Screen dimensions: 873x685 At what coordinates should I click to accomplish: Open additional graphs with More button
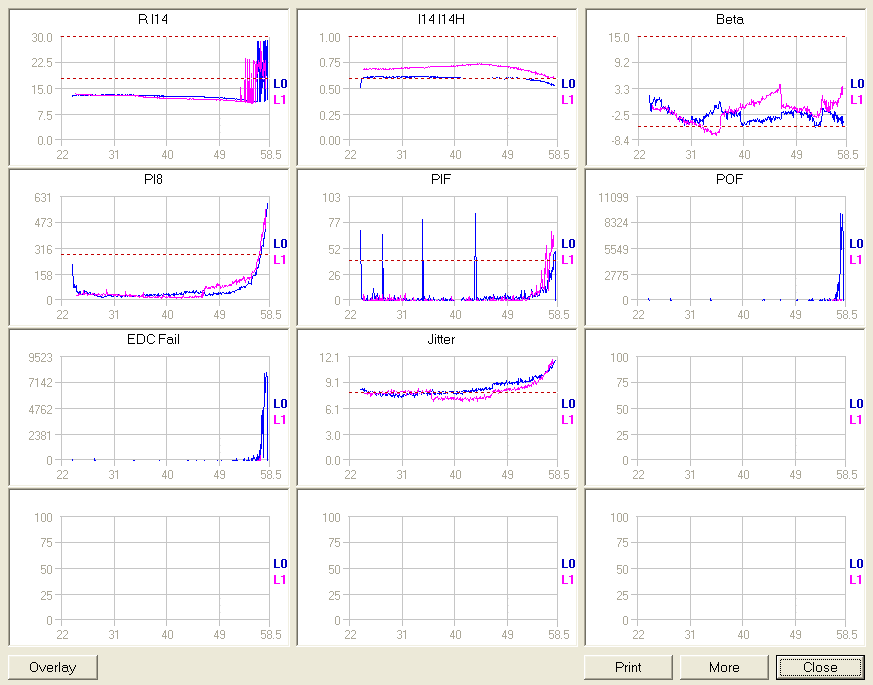tap(724, 667)
